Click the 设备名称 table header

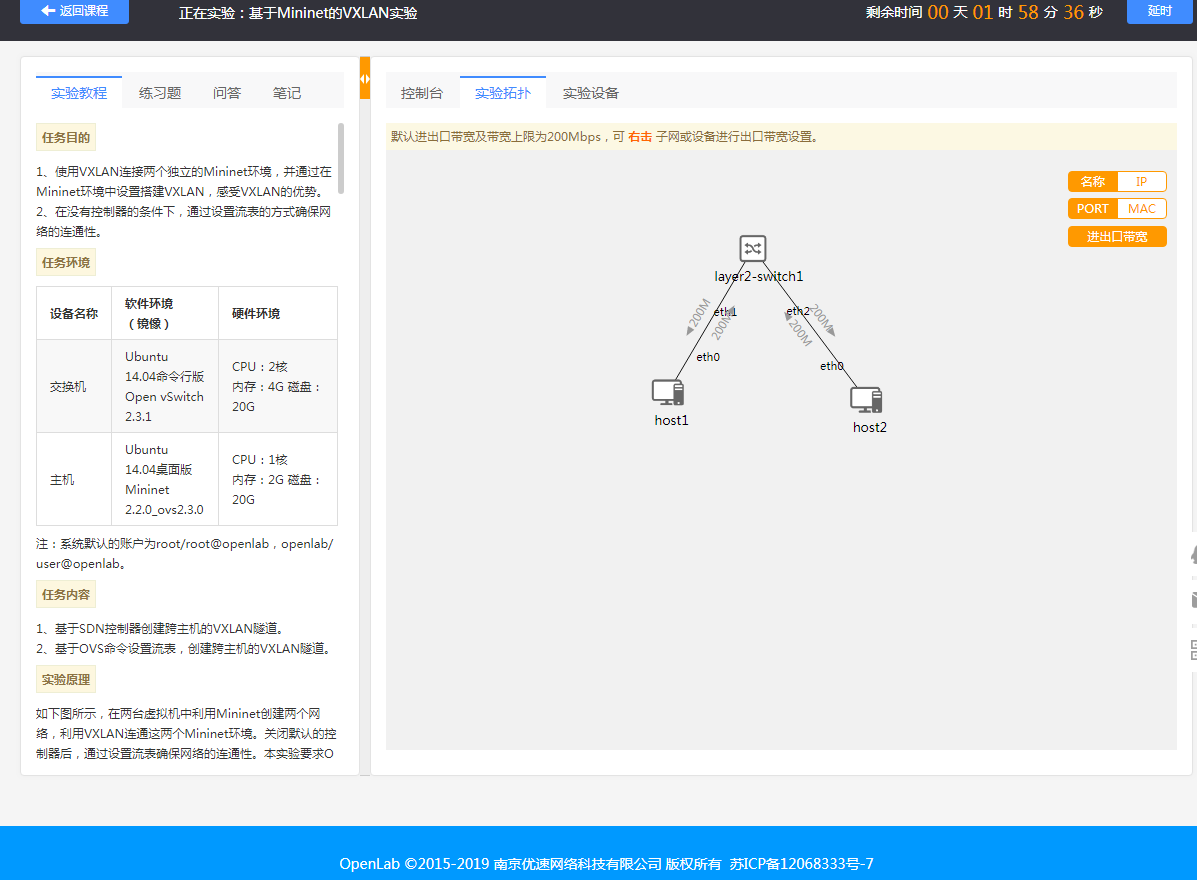(74, 313)
